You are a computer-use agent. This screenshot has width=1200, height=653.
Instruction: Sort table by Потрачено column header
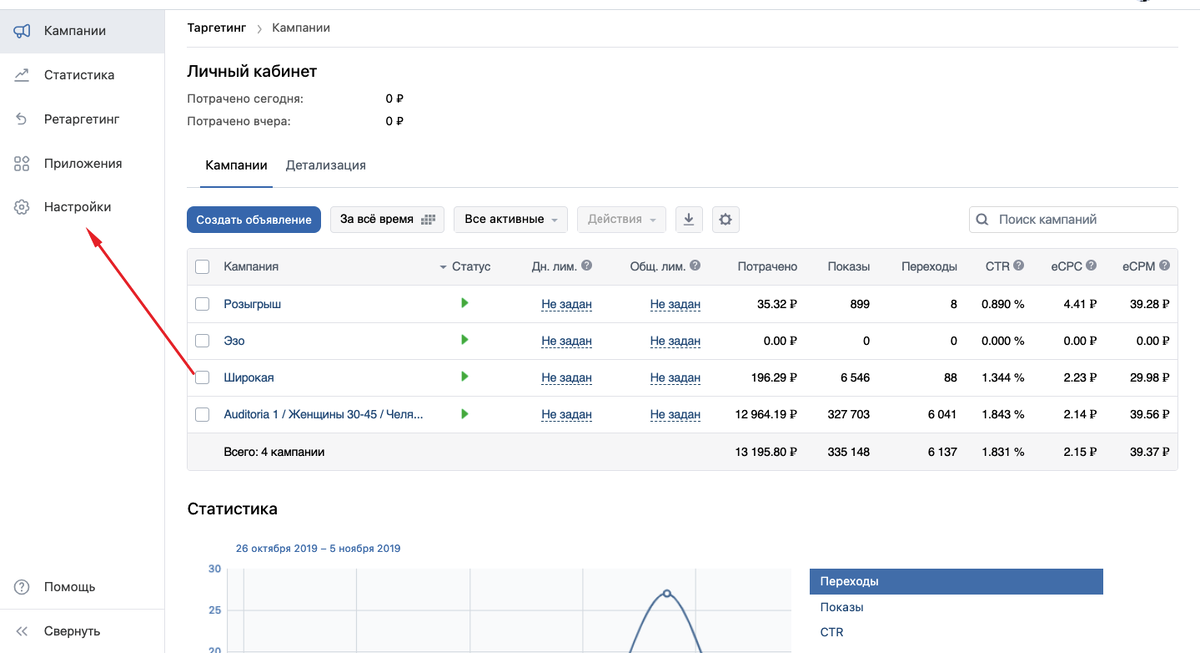tap(767, 267)
